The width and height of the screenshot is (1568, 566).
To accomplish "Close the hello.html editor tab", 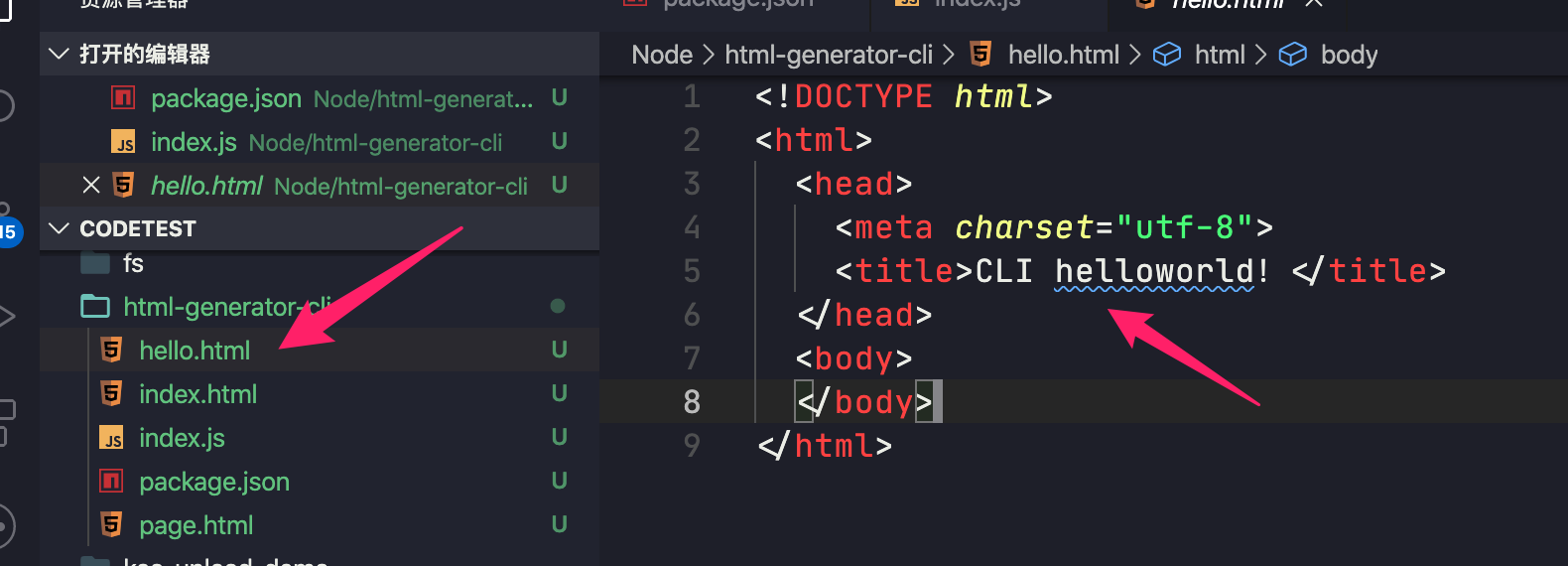I will [1314, 4].
